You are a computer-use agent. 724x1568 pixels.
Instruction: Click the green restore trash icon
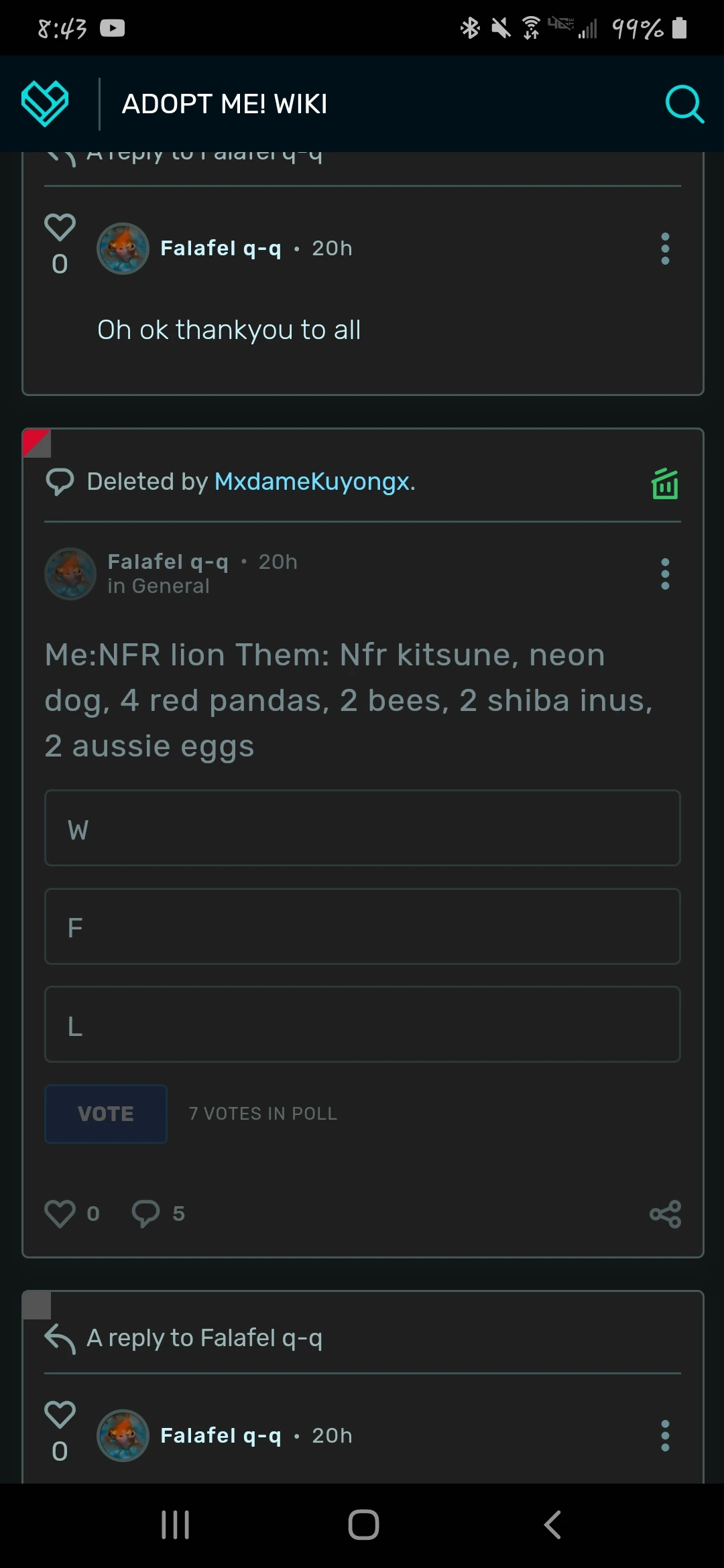(665, 484)
